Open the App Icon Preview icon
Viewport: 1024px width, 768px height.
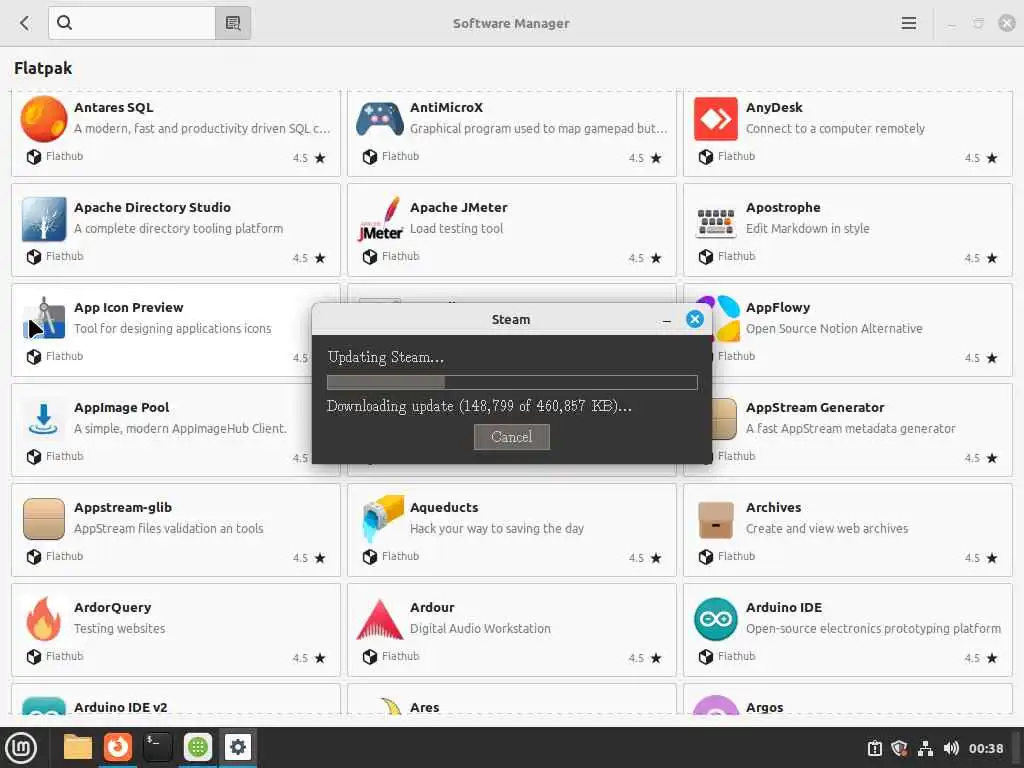coord(44,319)
